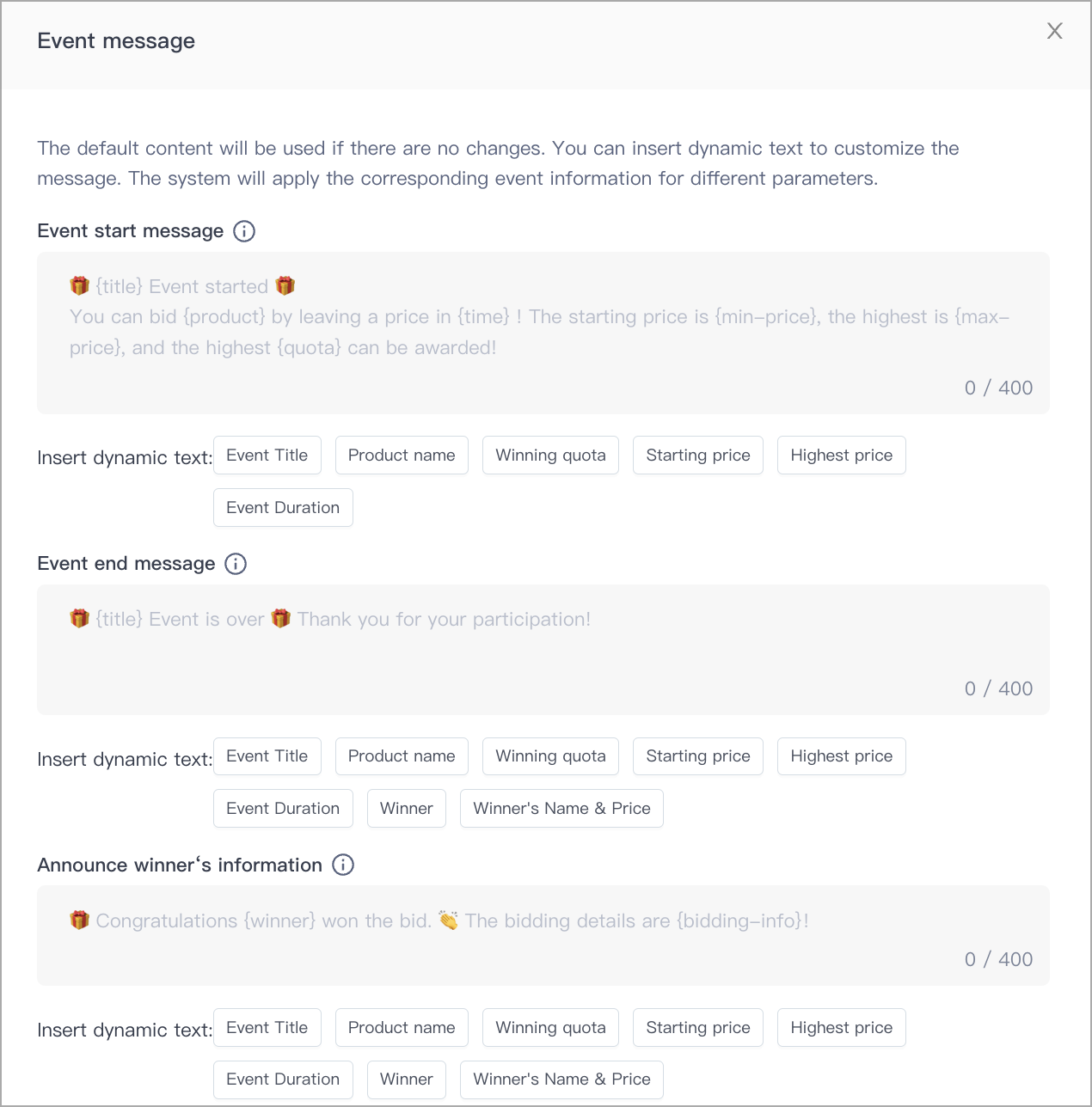This screenshot has height=1107, width=1092.
Task: Insert Event Duration into start message
Action: 283,508
